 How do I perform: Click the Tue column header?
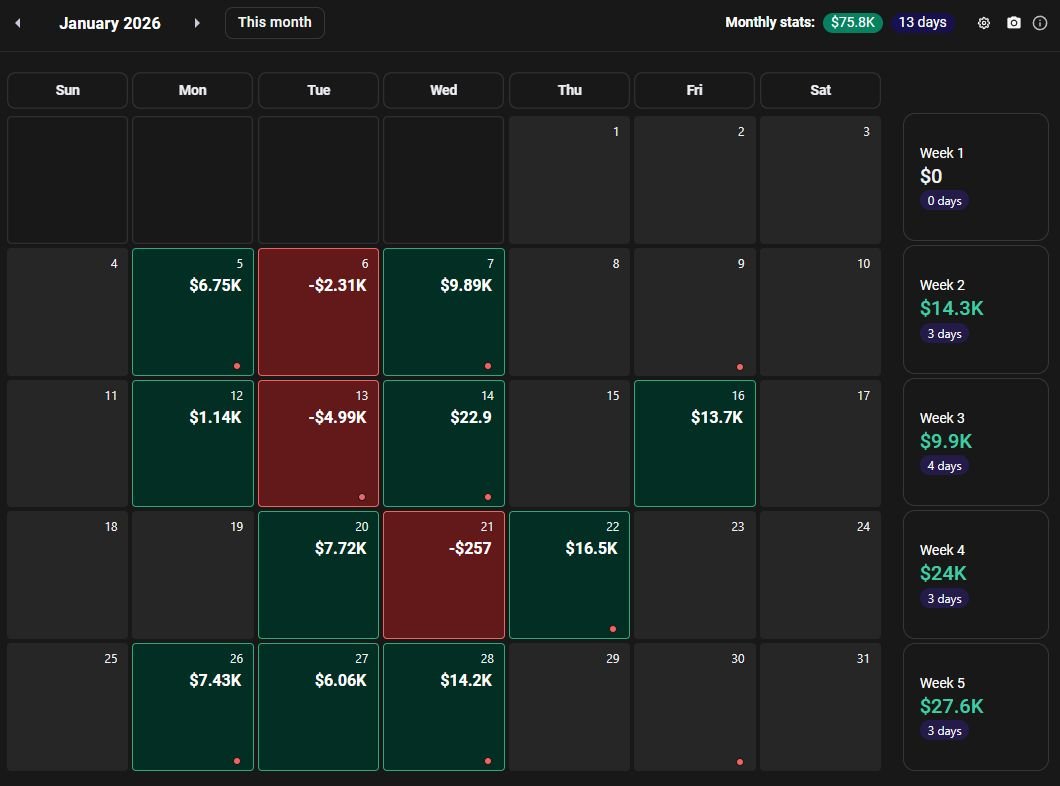[x=318, y=90]
